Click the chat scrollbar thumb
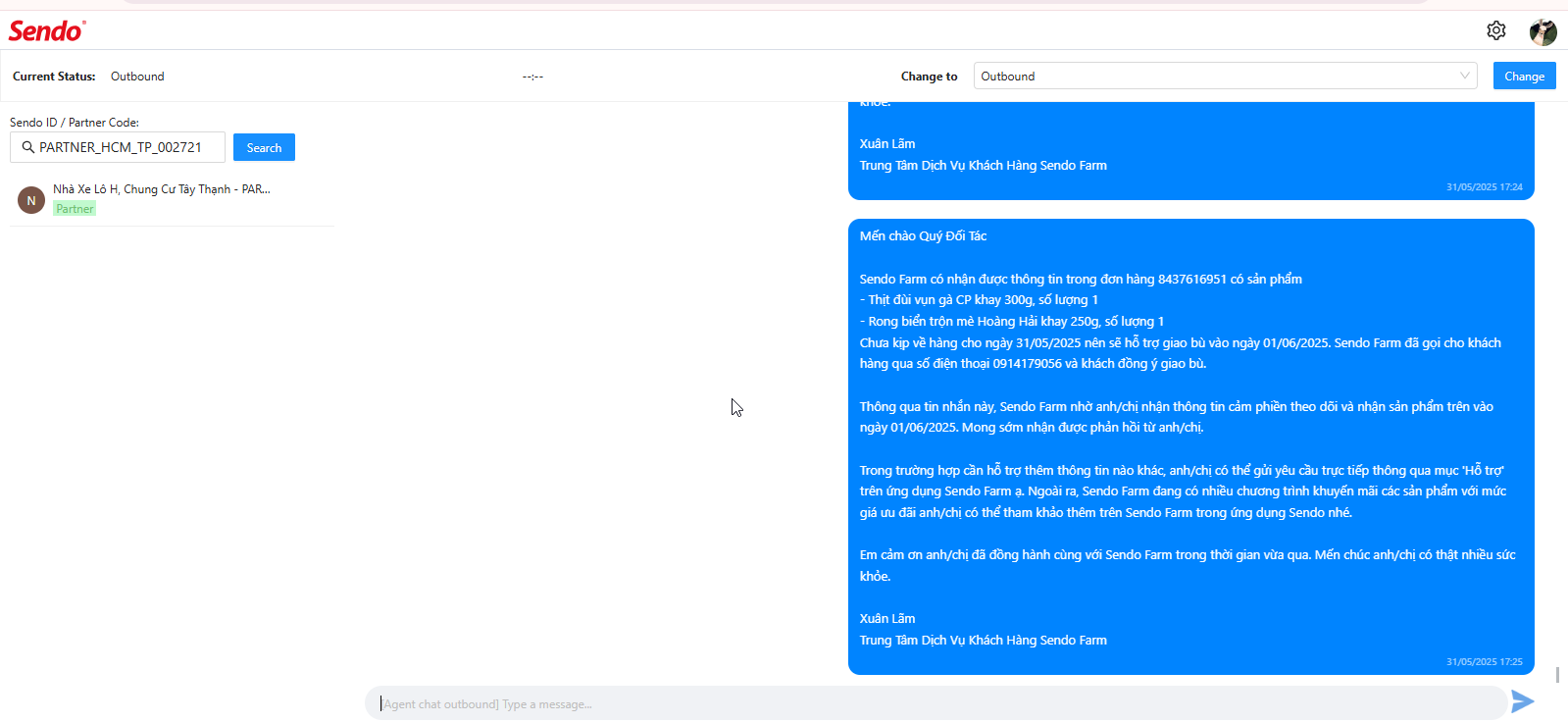 (x=1557, y=675)
